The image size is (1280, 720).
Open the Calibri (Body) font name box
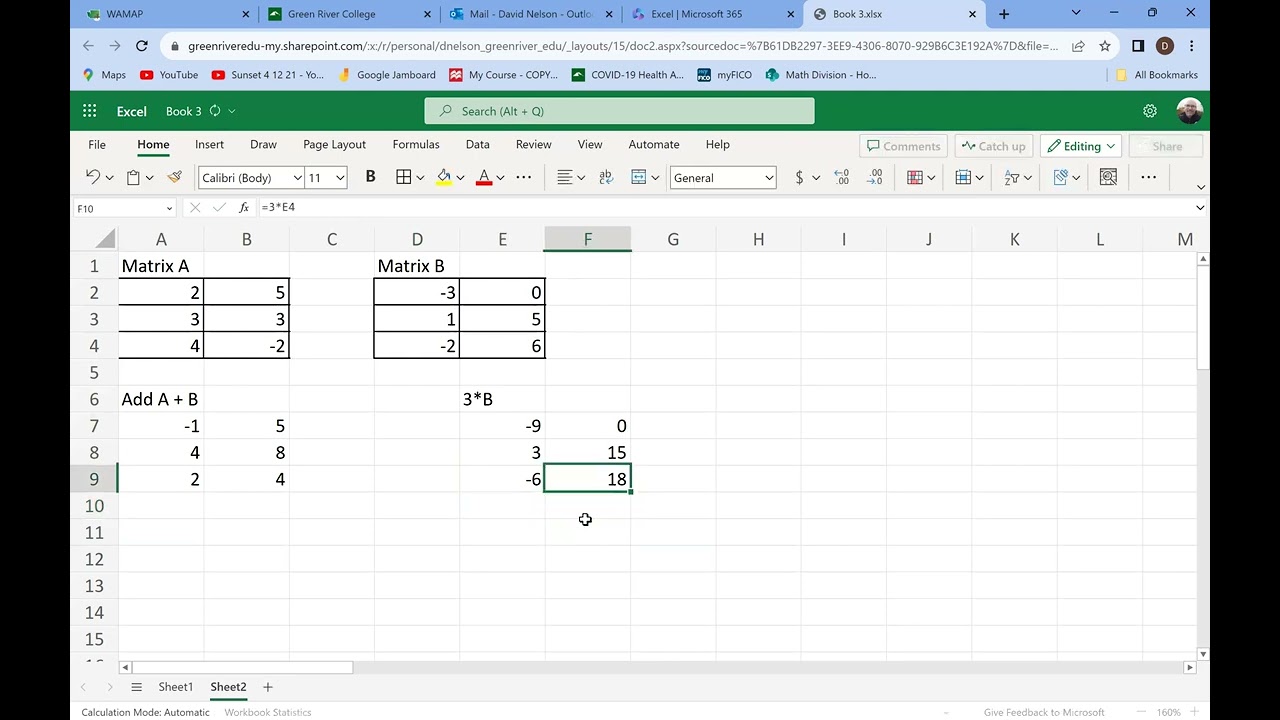(251, 178)
